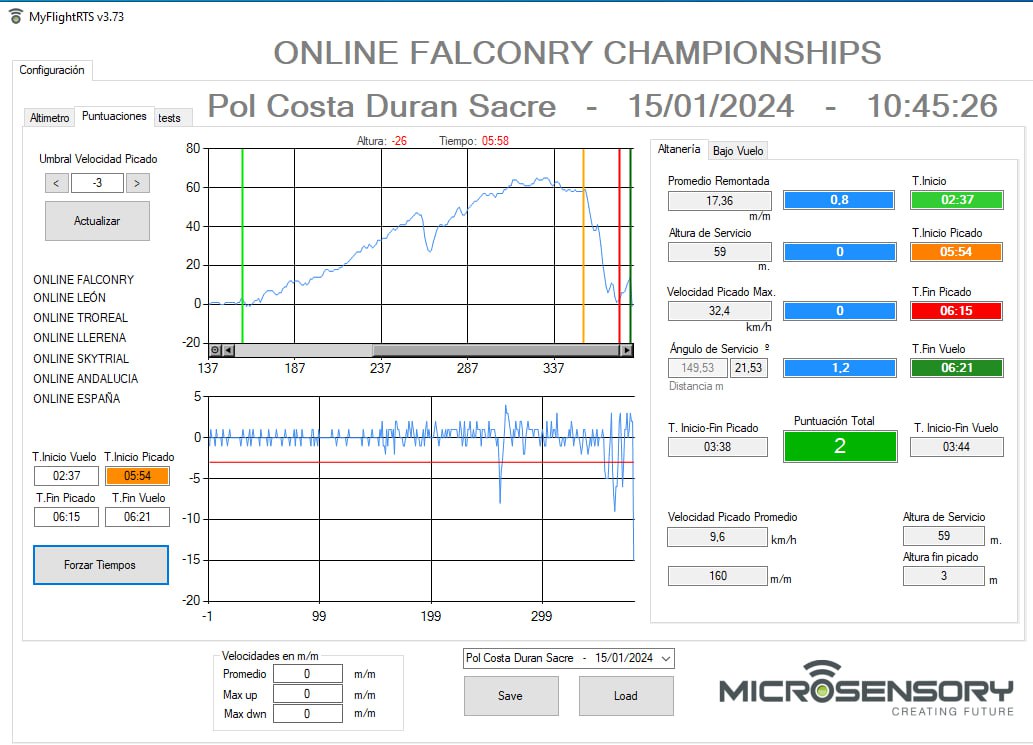Screen dimensions: 1033x745
Task: Open the Bajo Vuelo tab
Action: coord(738,151)
